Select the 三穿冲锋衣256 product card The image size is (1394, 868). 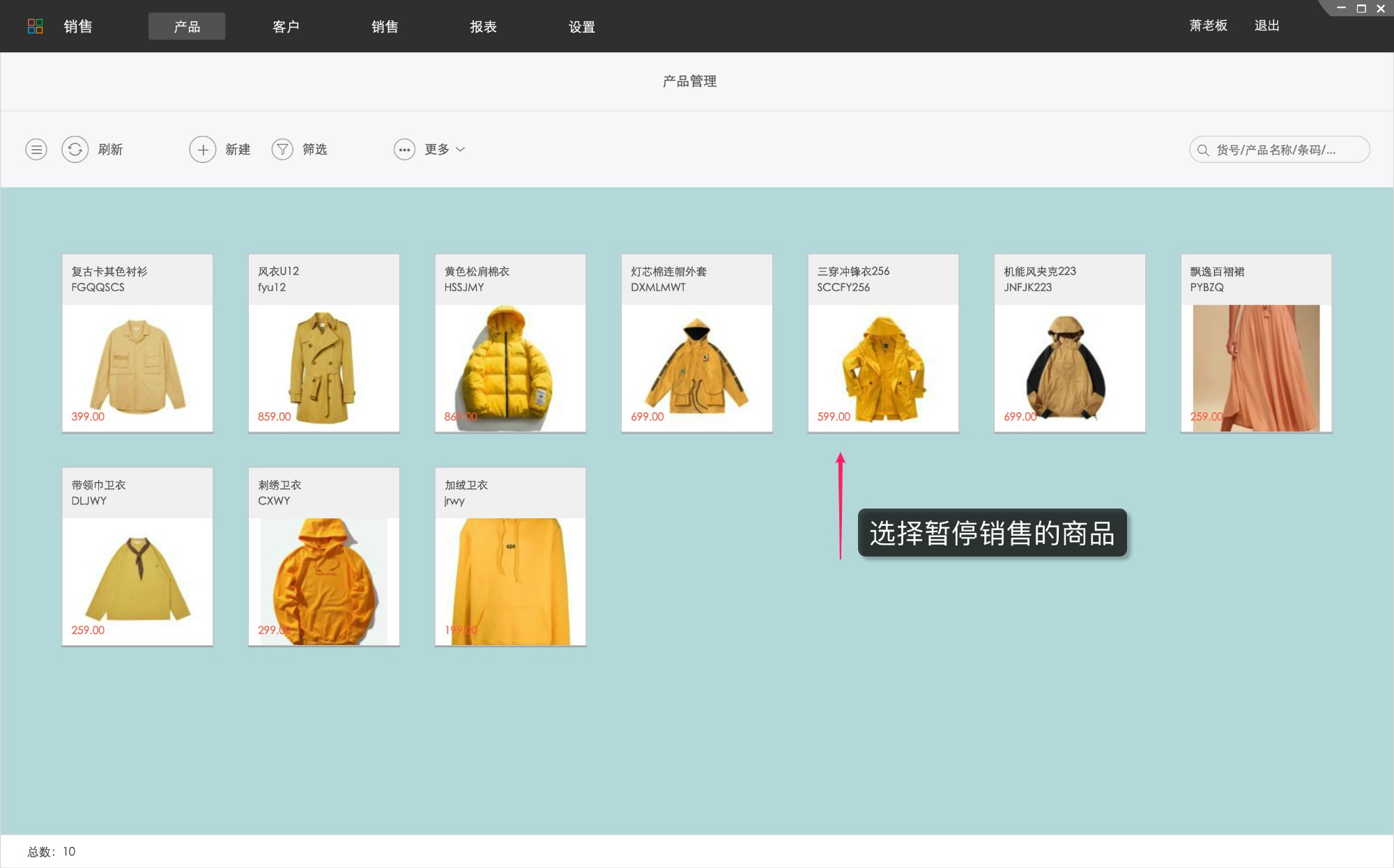(882, 341)
